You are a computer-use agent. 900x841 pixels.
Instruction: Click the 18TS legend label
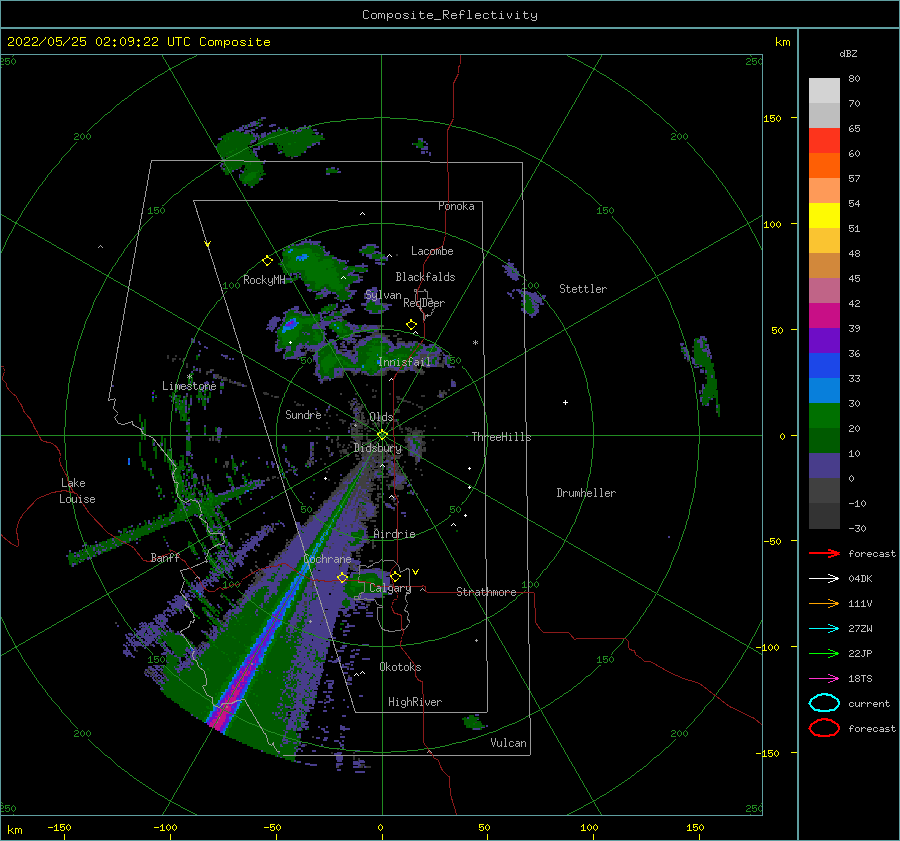point(860,679)
